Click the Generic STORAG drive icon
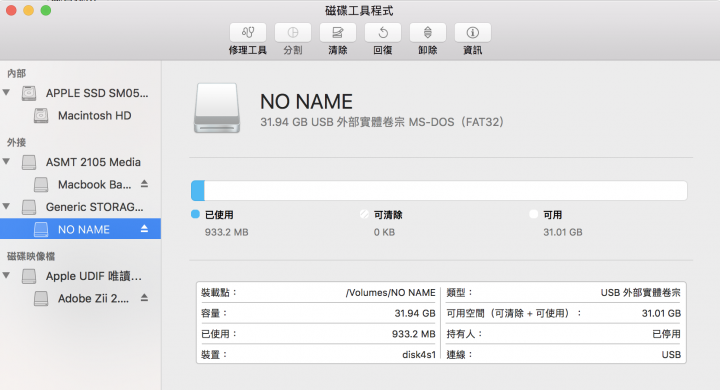720x390 pixels. 29,207
